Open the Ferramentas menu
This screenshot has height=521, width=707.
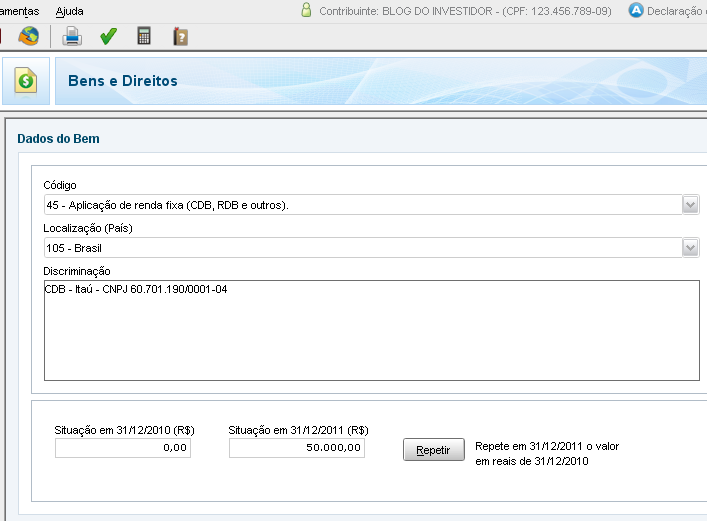point(19,11)
